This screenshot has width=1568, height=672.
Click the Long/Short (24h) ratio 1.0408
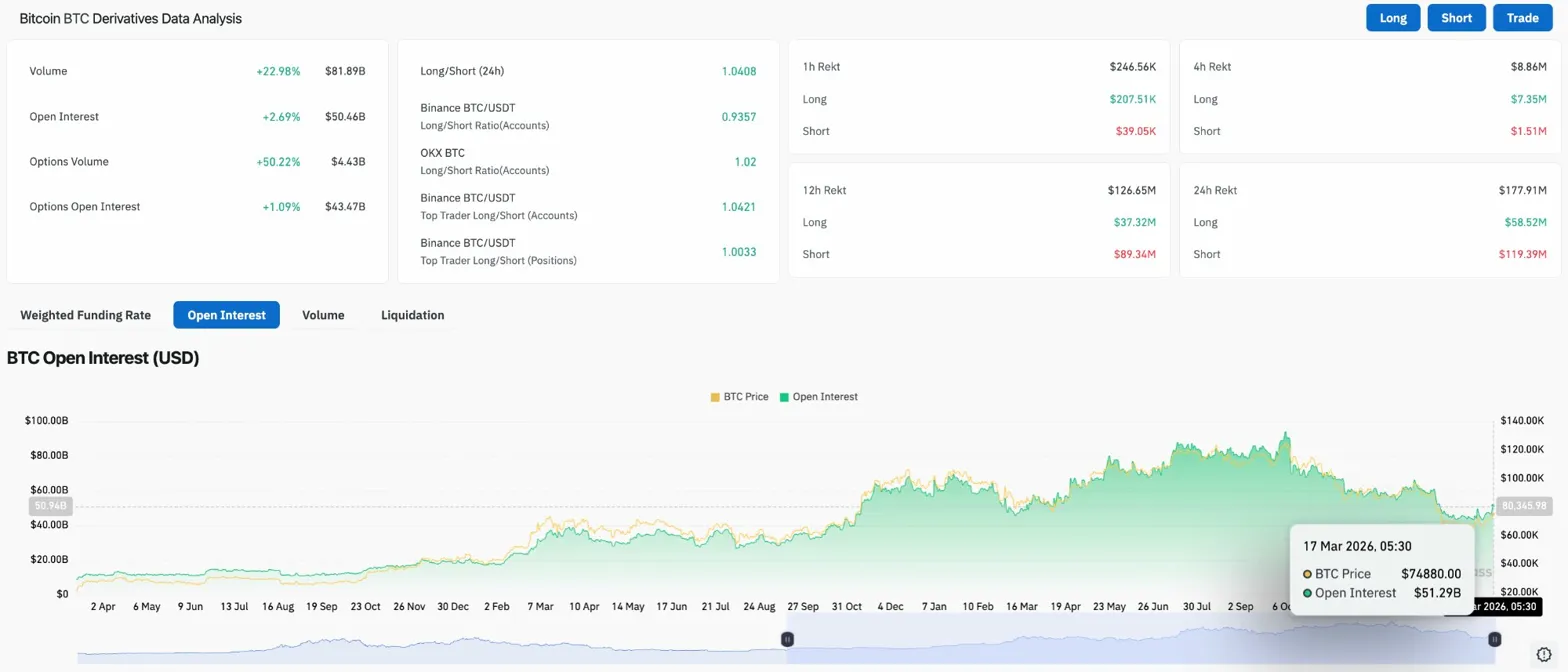(738, 72)
